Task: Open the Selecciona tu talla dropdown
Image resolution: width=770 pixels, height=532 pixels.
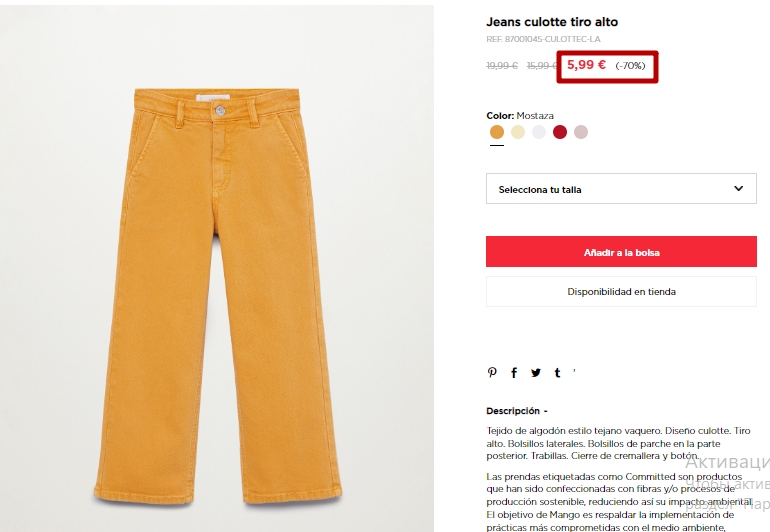Action: (621, 189)
